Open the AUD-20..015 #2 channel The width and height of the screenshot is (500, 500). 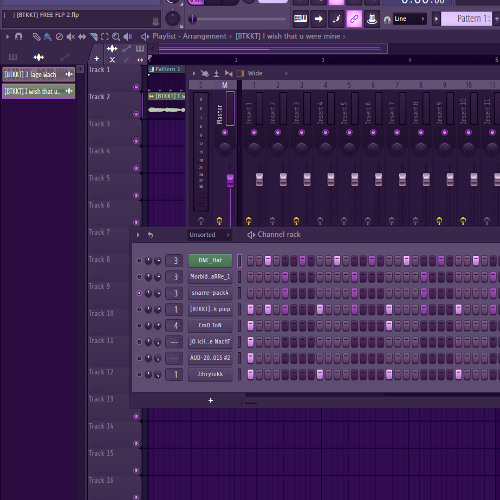click(x=210, y=358)
